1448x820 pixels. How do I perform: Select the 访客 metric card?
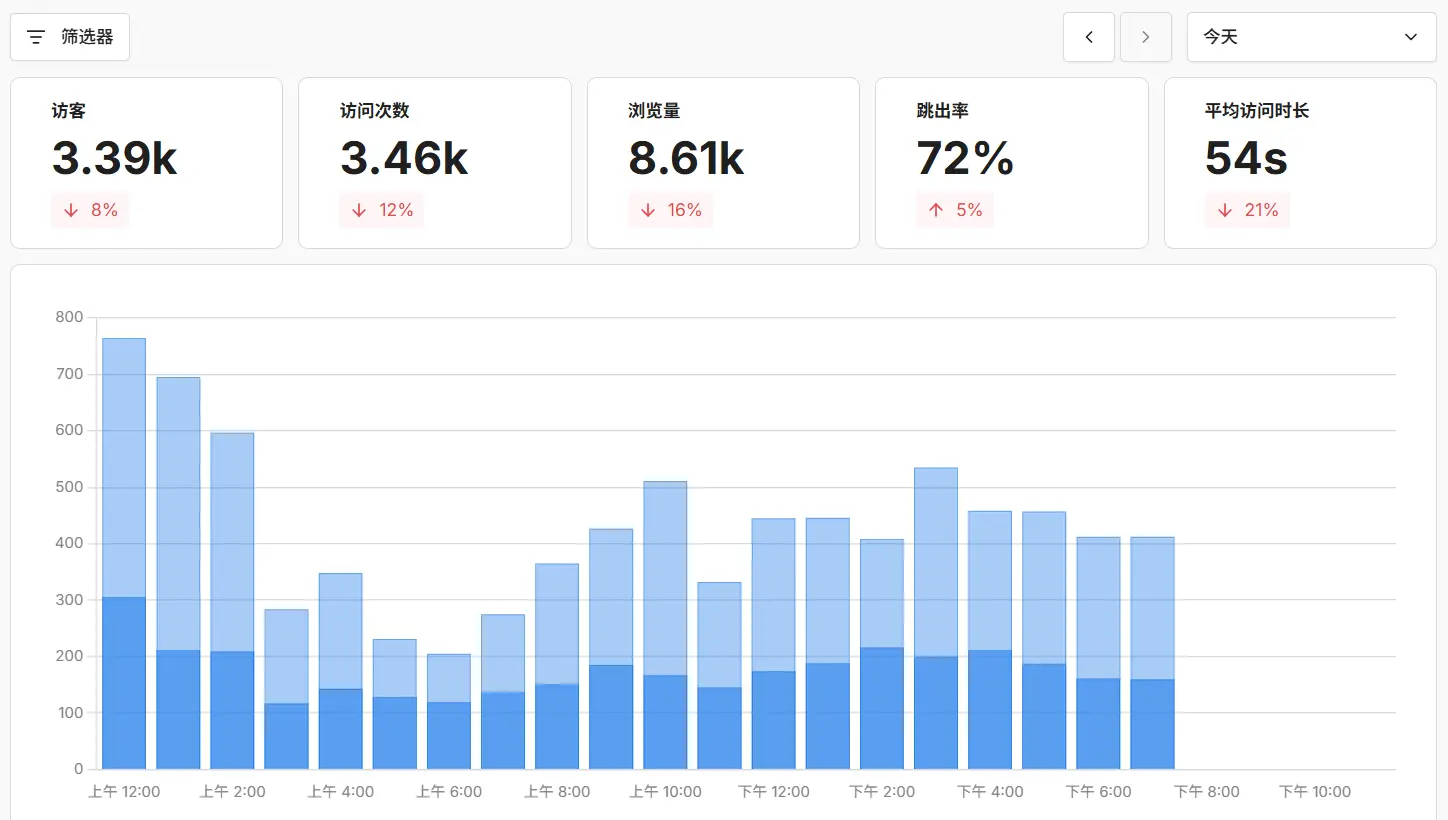click(147, 163)
